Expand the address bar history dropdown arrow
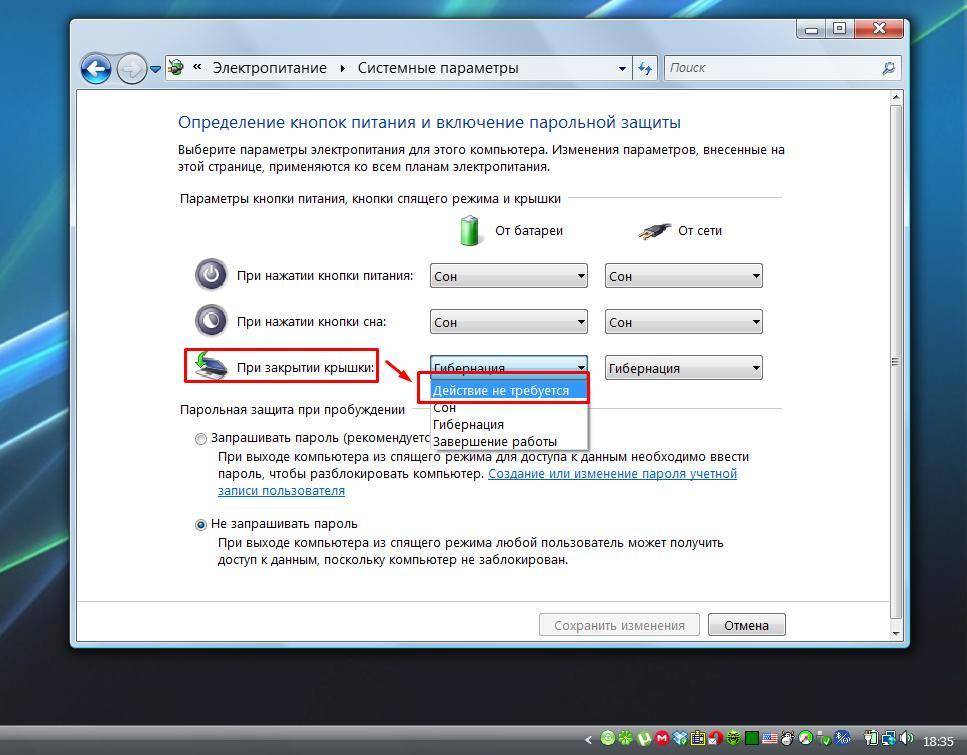 [622, 68]
